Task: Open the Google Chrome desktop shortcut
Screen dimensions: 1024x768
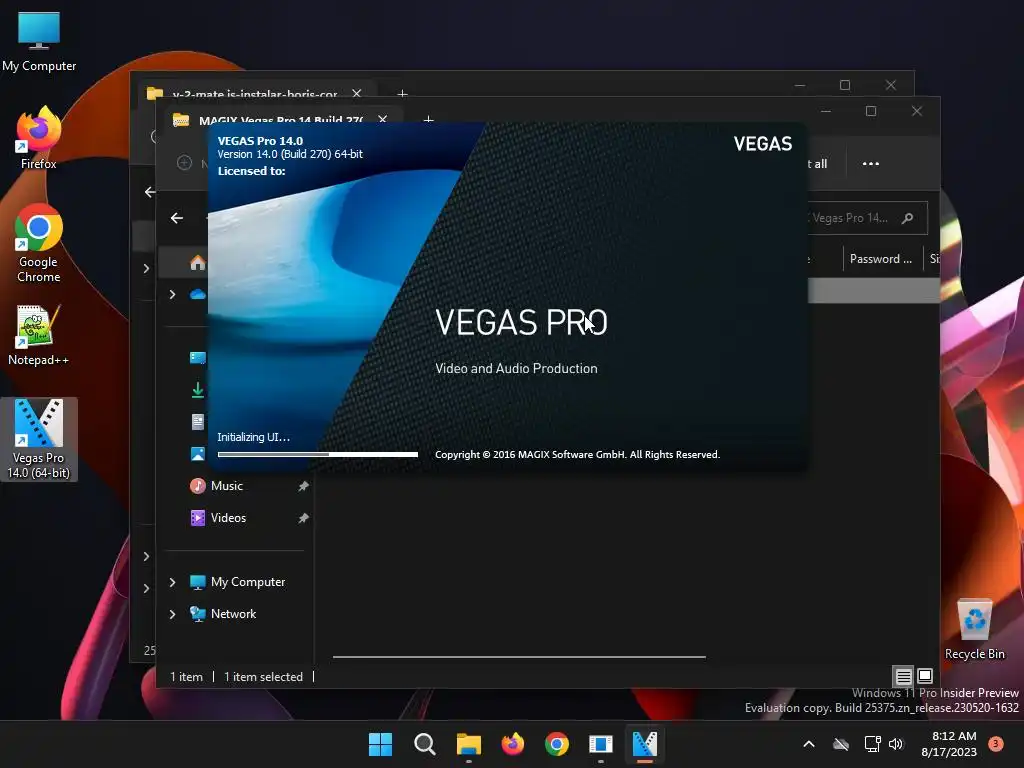Action: point(39,243)
